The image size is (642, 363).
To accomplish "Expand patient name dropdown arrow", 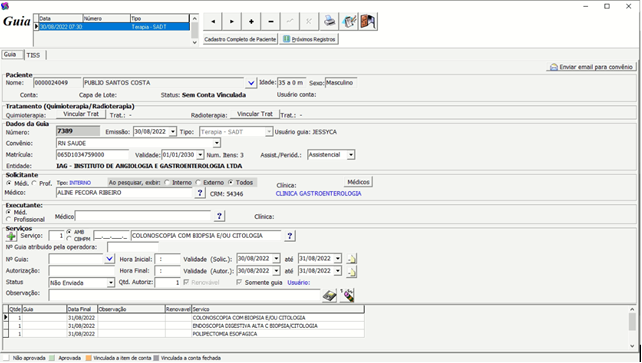I will (251, 83).
